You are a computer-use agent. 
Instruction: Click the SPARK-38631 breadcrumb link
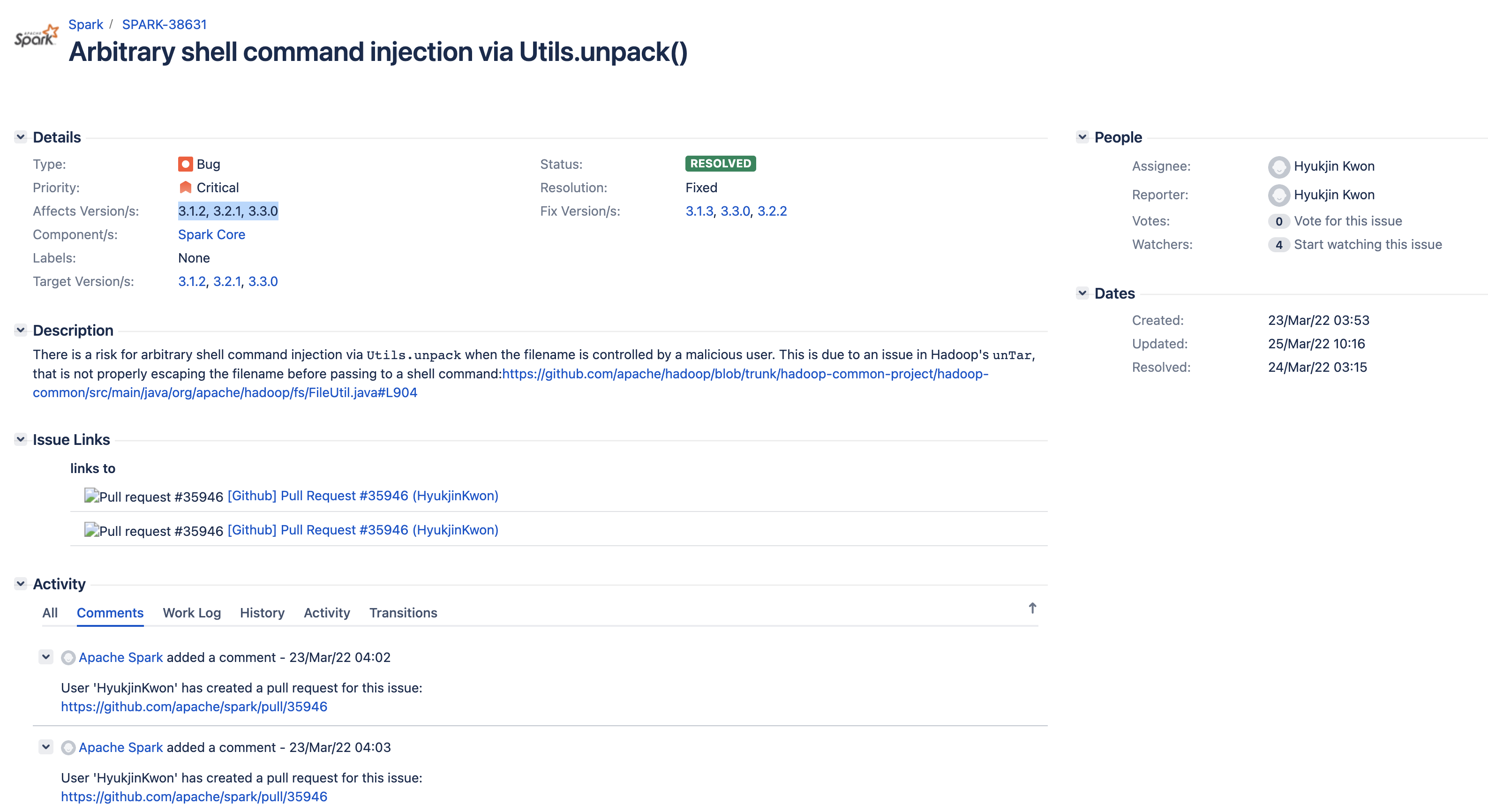point(164,24)
